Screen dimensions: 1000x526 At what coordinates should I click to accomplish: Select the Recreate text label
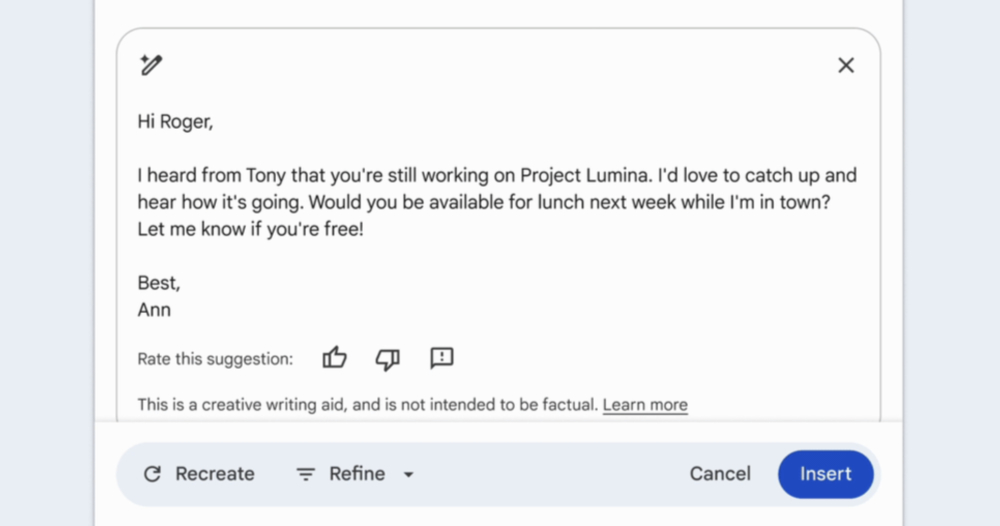[215, 474]
